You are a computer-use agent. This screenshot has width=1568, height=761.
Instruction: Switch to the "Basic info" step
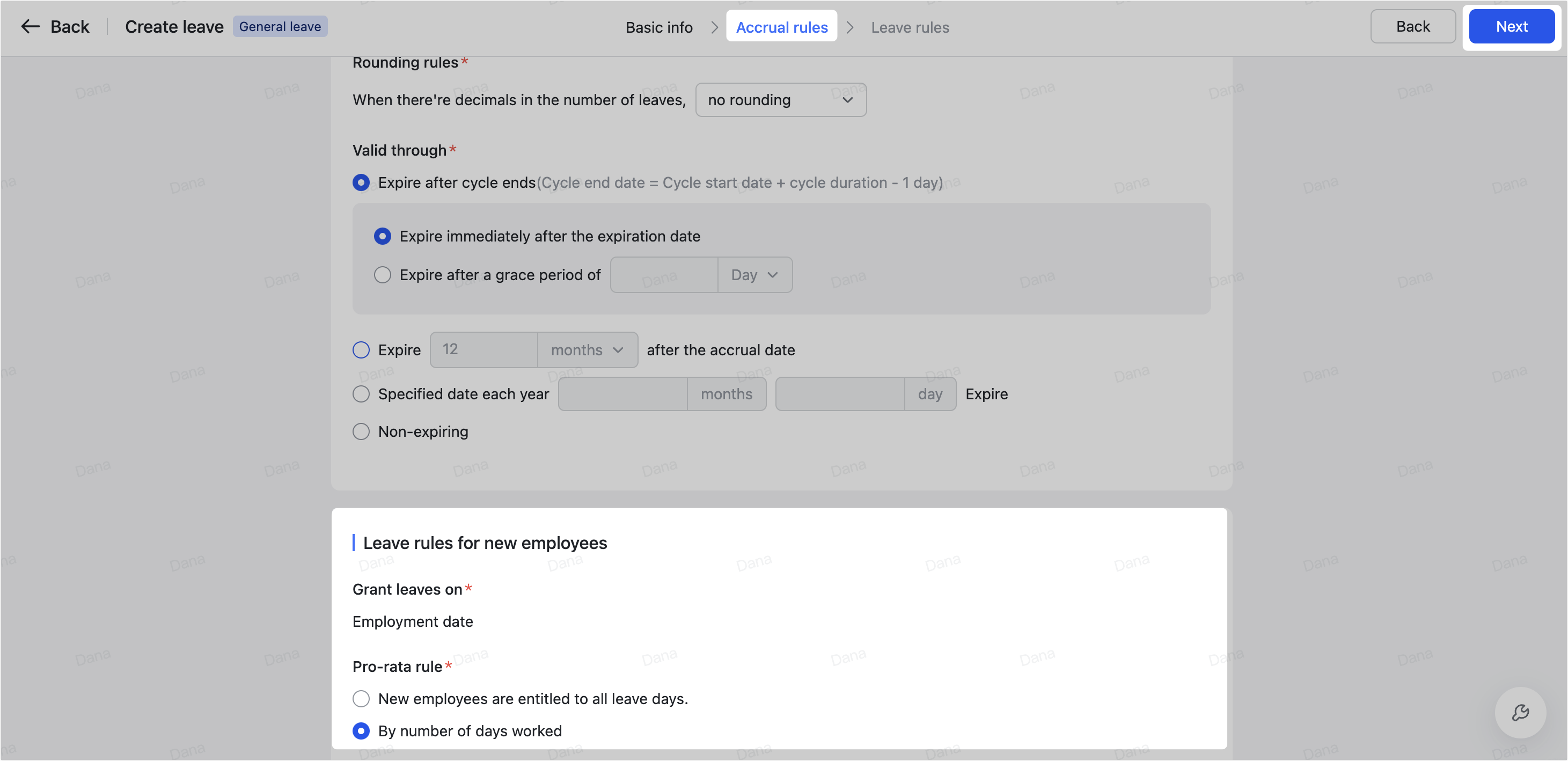(x=658, y=27)
